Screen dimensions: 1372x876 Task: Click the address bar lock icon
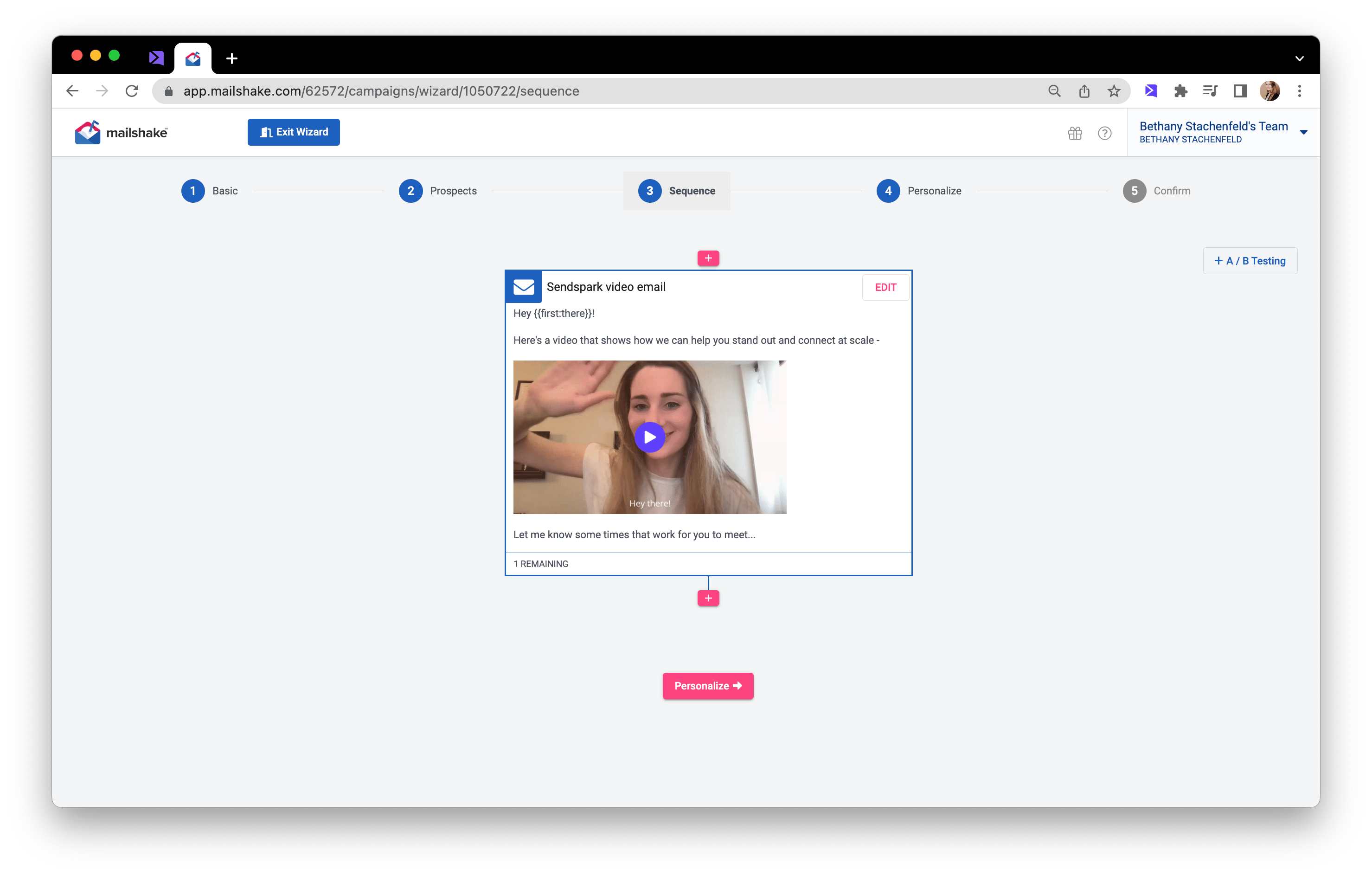click(x=169, y=91)
